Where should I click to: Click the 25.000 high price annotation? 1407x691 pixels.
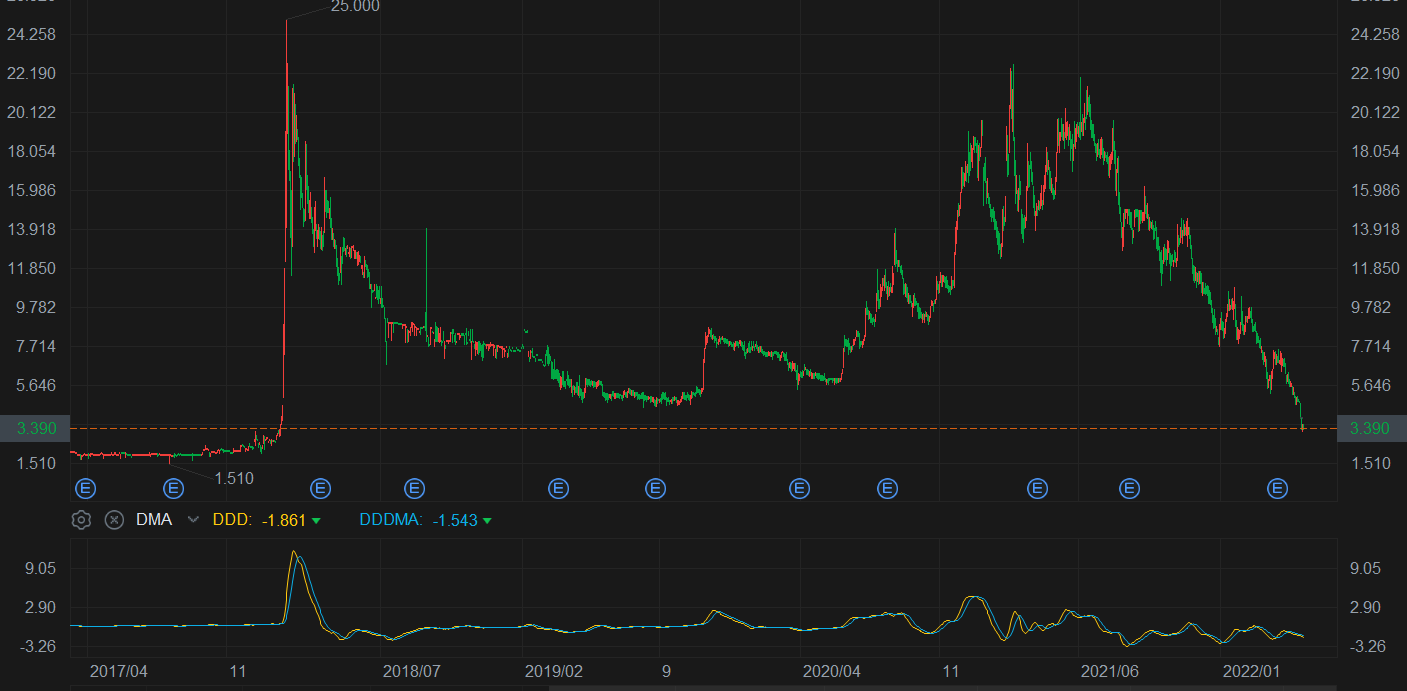[355, 7]
